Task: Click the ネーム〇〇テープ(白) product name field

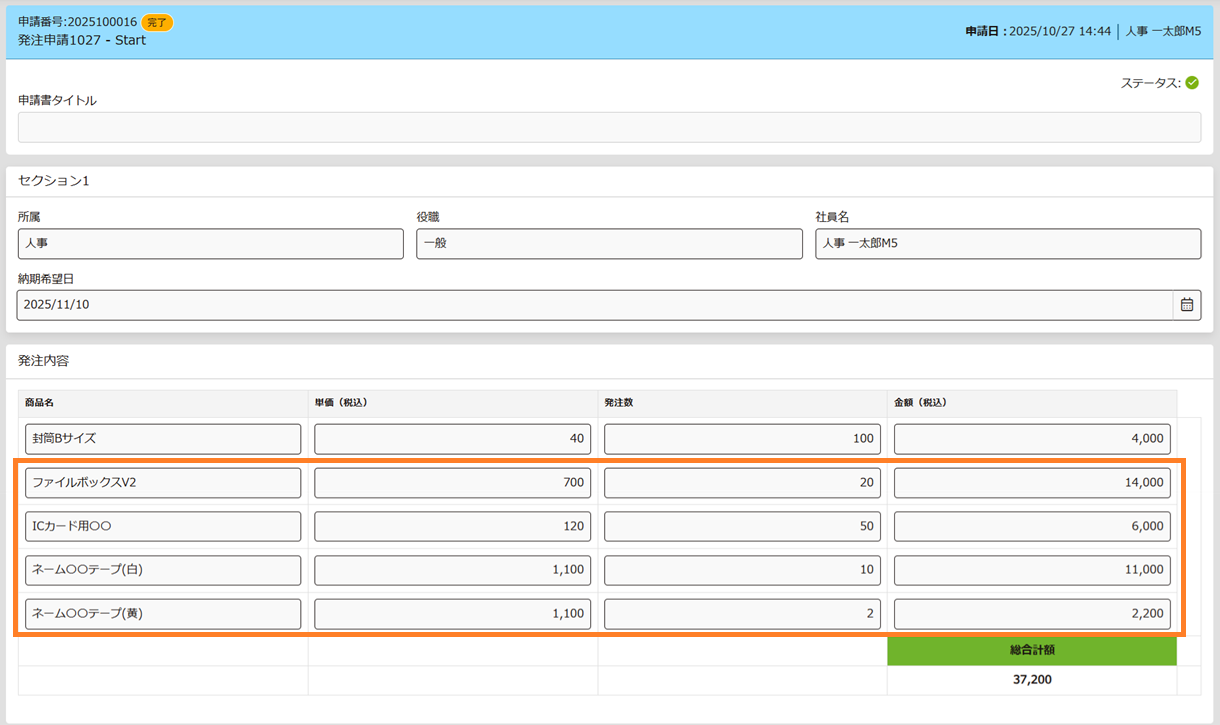Action: coord(163,570)
